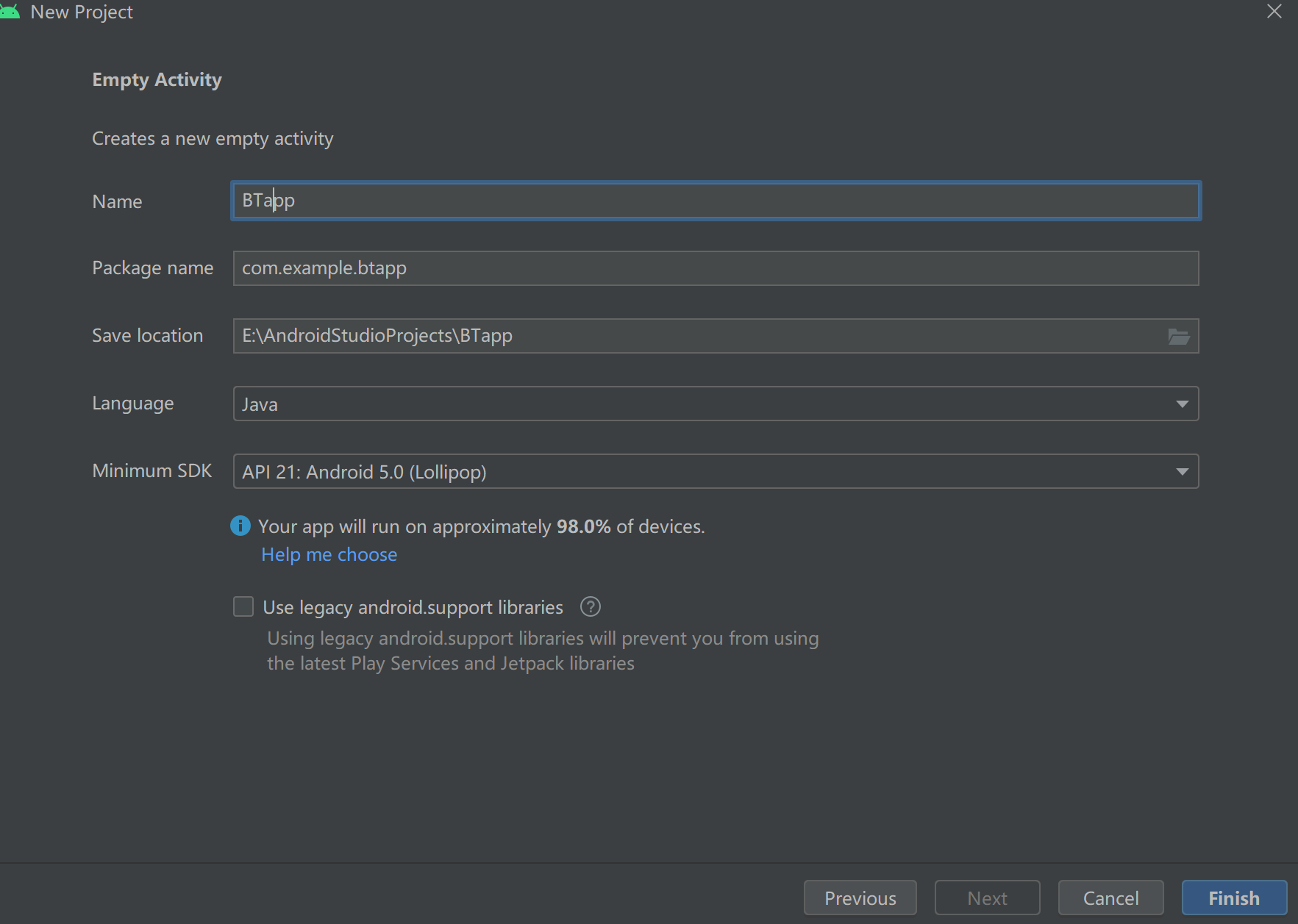
Task: Close the New Project dialog
Action: (1274, 11)
